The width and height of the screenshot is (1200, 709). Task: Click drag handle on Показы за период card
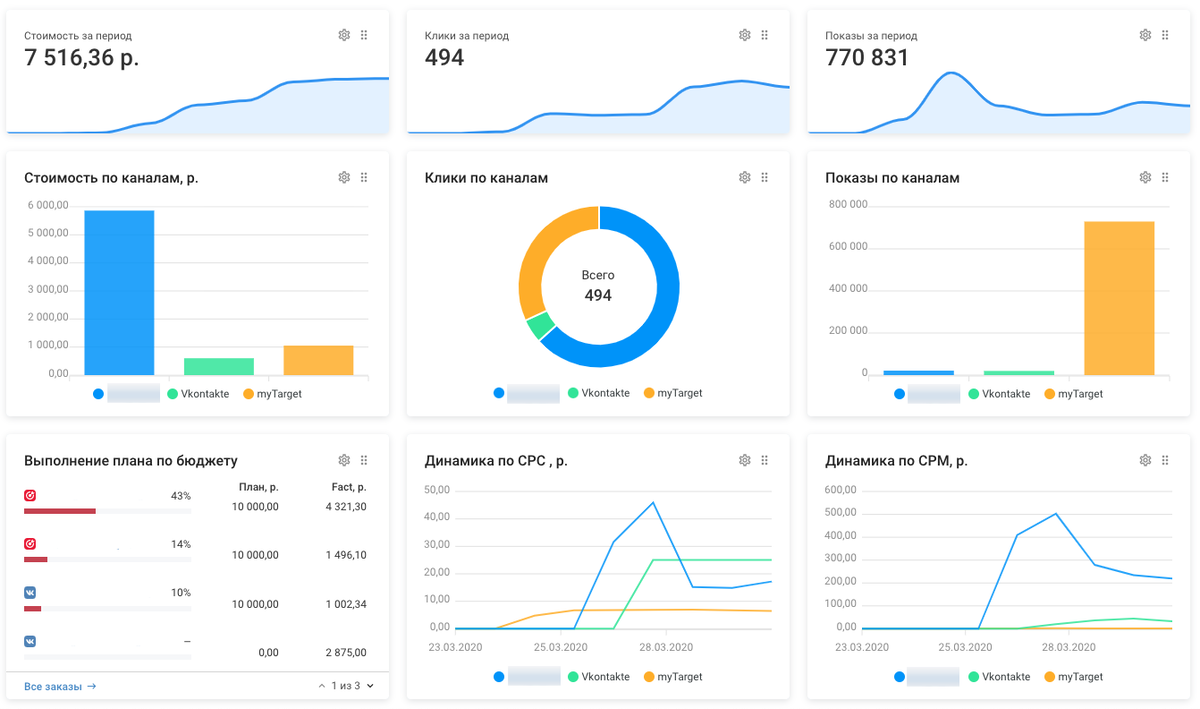pos(1165,35)
